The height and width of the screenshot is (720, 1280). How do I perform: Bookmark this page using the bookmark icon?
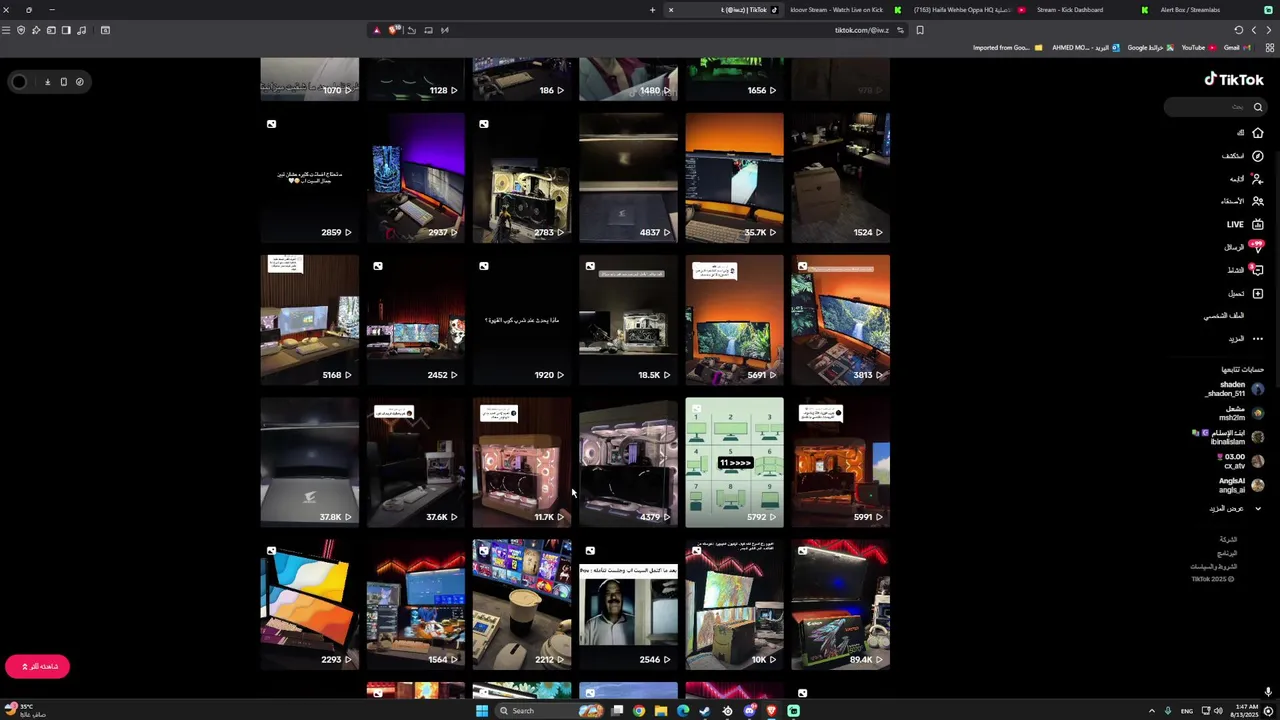[x=920, y=30]
